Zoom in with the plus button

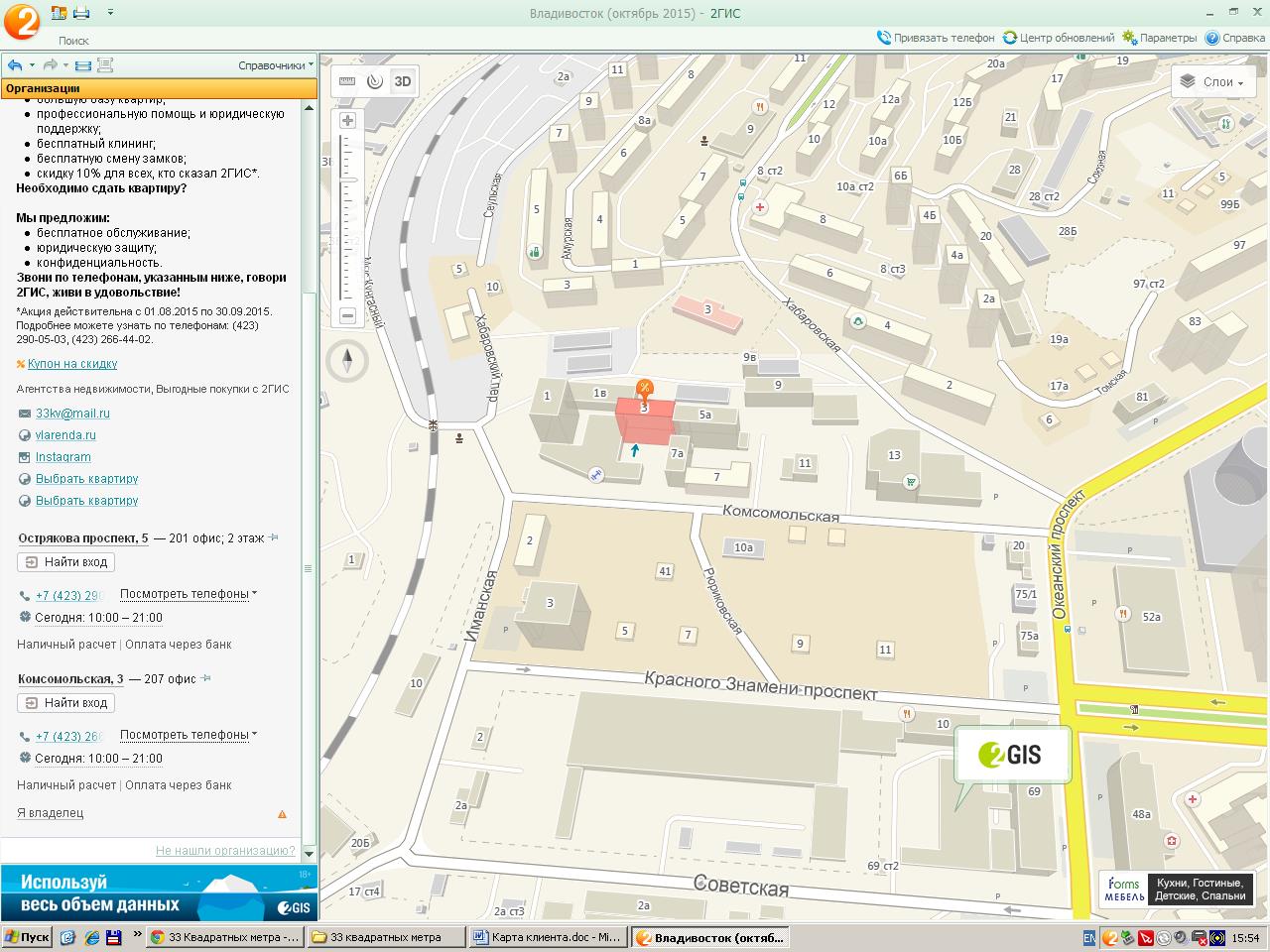click(347, 121)
